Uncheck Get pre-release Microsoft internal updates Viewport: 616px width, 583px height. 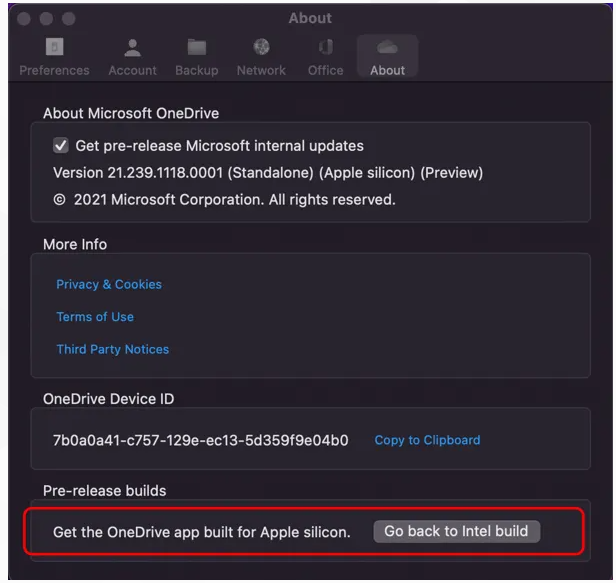[61, 146]
